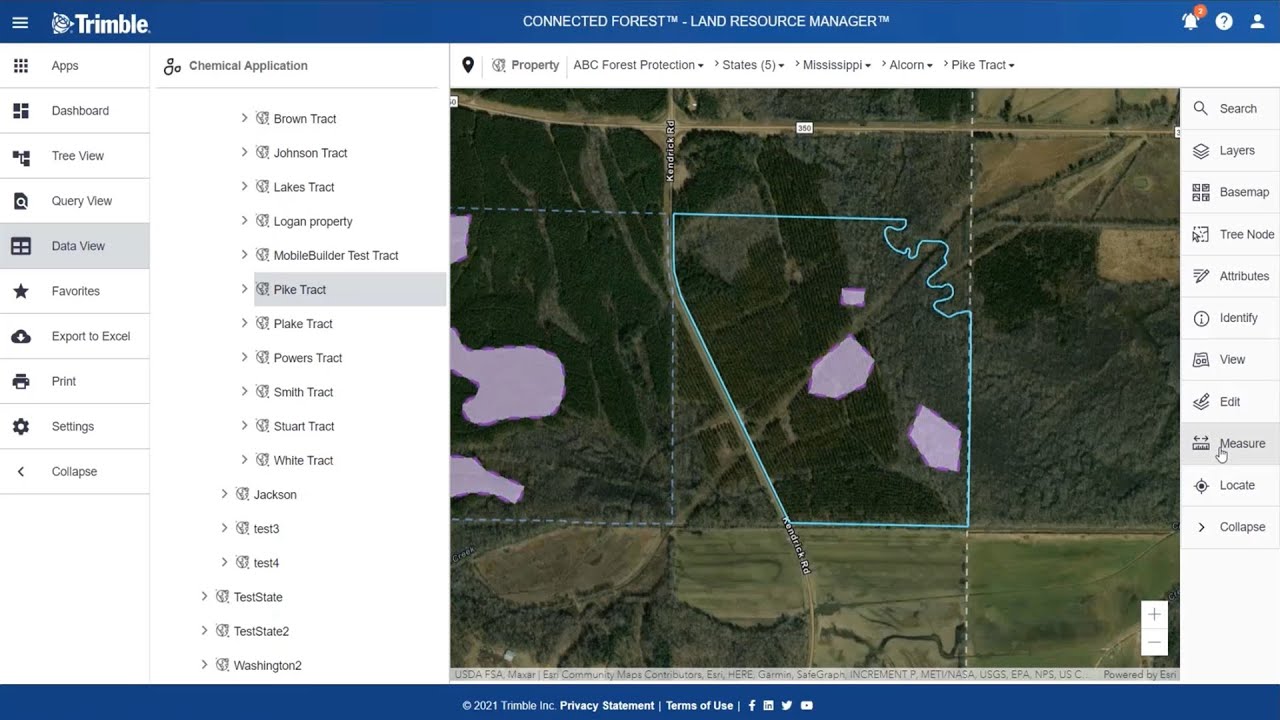Open the Basemap tool
This screenshot has height=720, width=1280.
click(x=1230, y=192)
